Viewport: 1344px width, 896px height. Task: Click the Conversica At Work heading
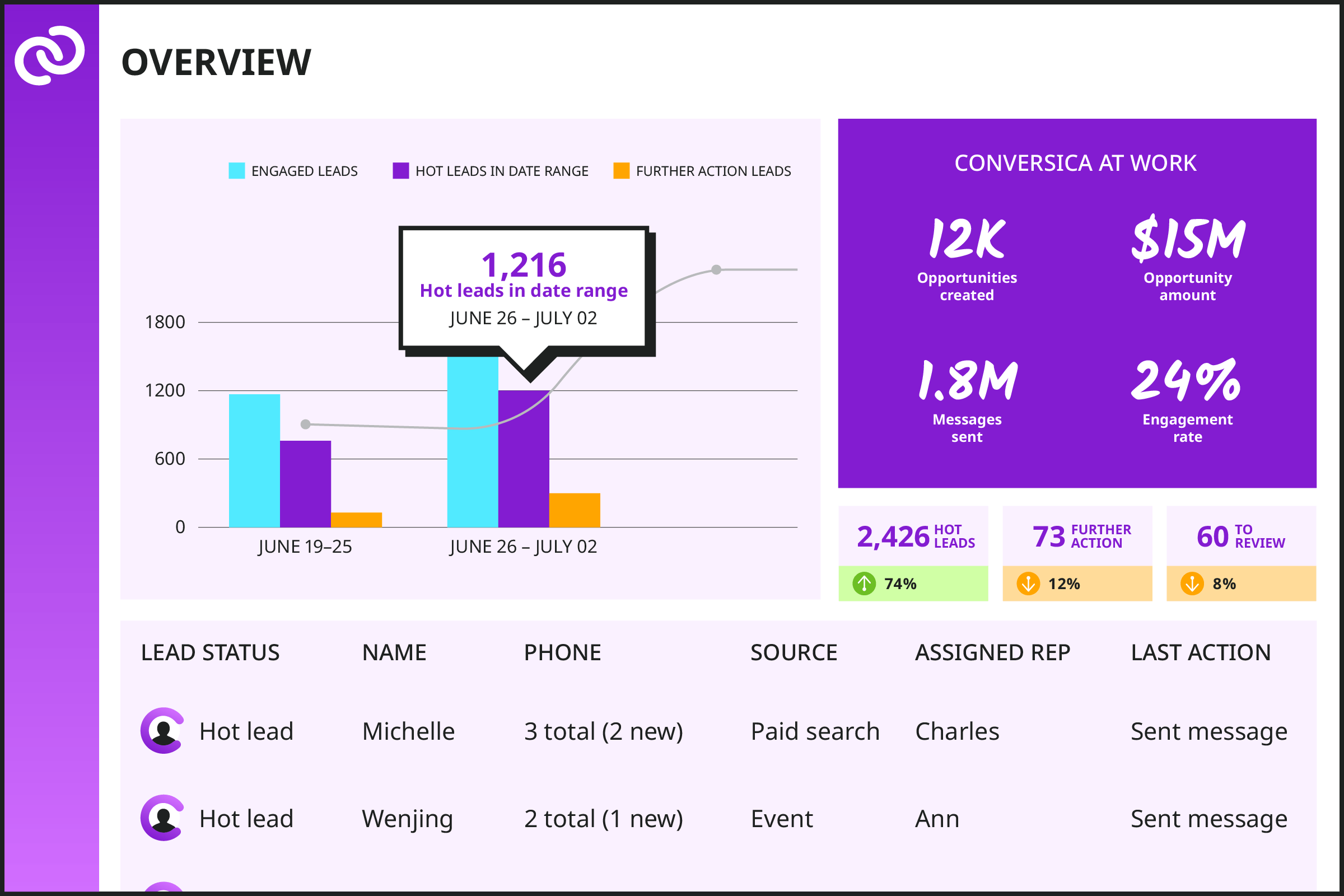(x=1075, y=164)
